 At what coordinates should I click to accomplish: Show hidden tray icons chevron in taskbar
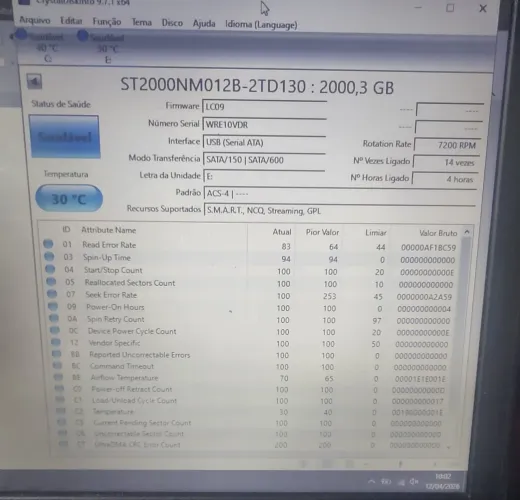(372, 482)
